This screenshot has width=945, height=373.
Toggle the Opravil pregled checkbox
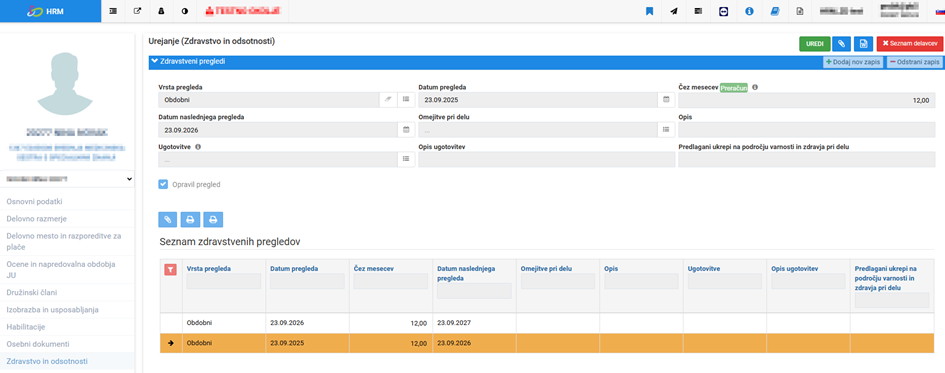tap(163, 184)
